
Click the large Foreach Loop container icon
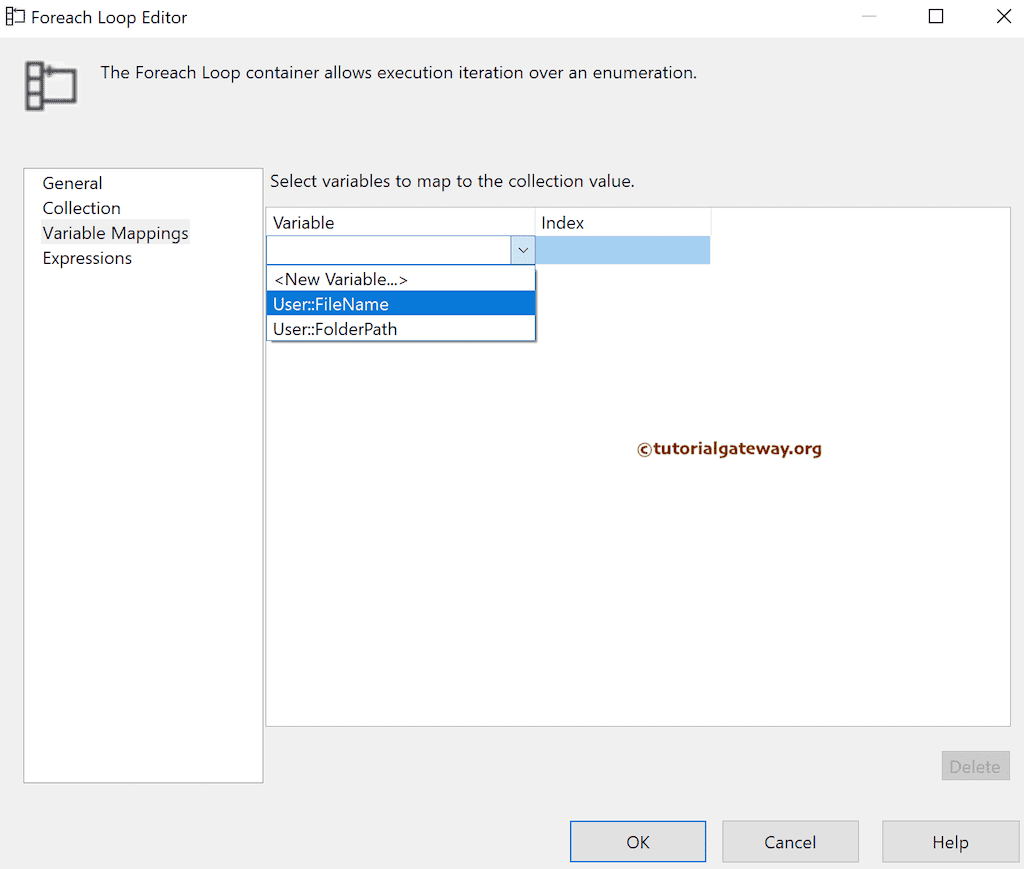pyautogui.click(x=50, y=86)
